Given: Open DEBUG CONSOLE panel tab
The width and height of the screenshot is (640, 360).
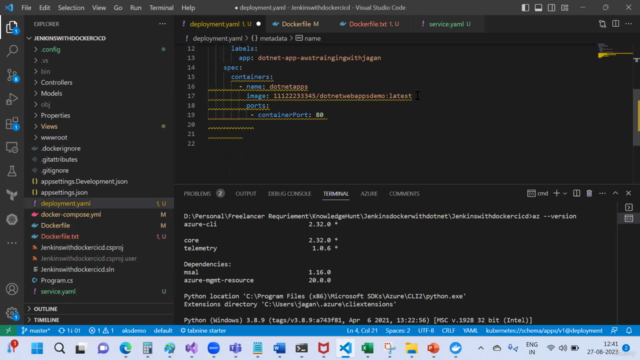Looking at the screenshot, I should click(x=289, y=193).
